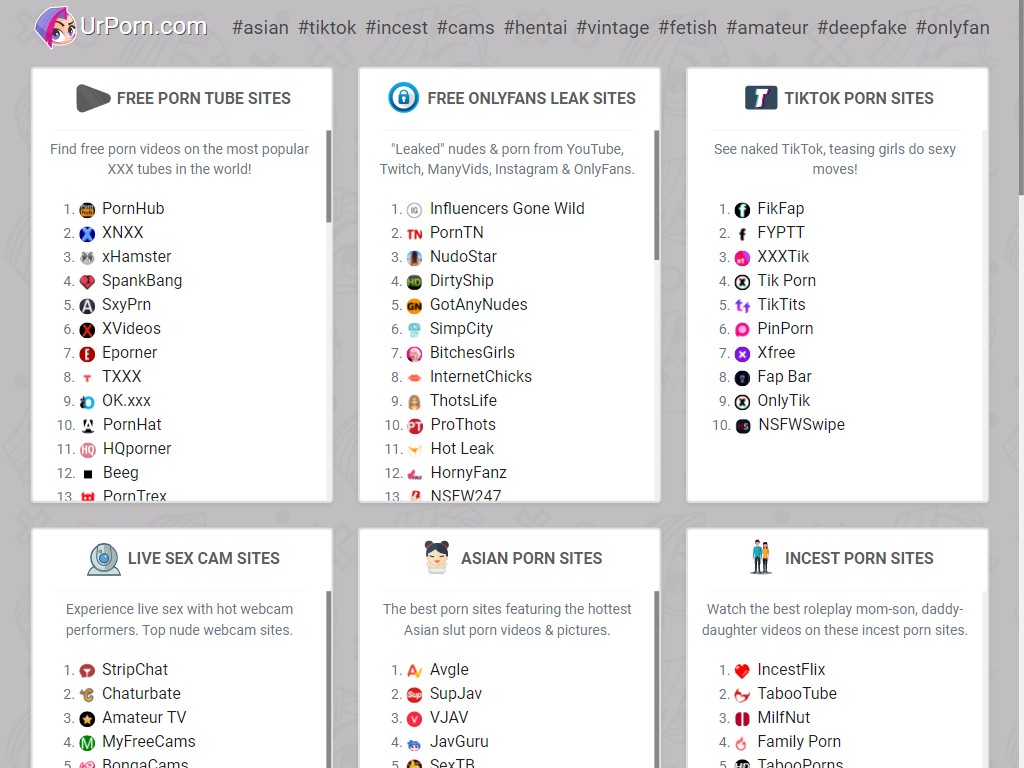Open the Beeg link
Image resolution: width=1024 pixels, height=768 pixels.
(121, 473)
